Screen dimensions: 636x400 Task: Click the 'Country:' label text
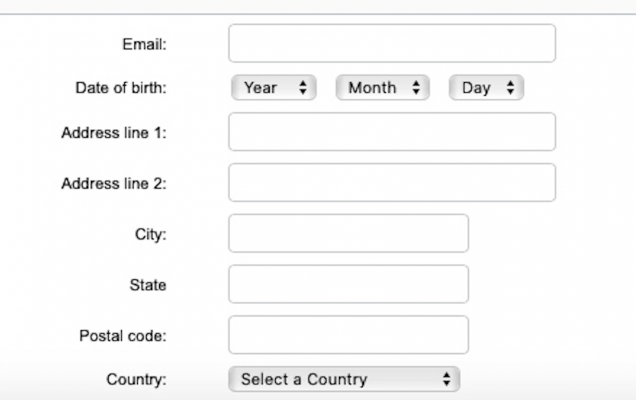(x=136, y=380)
